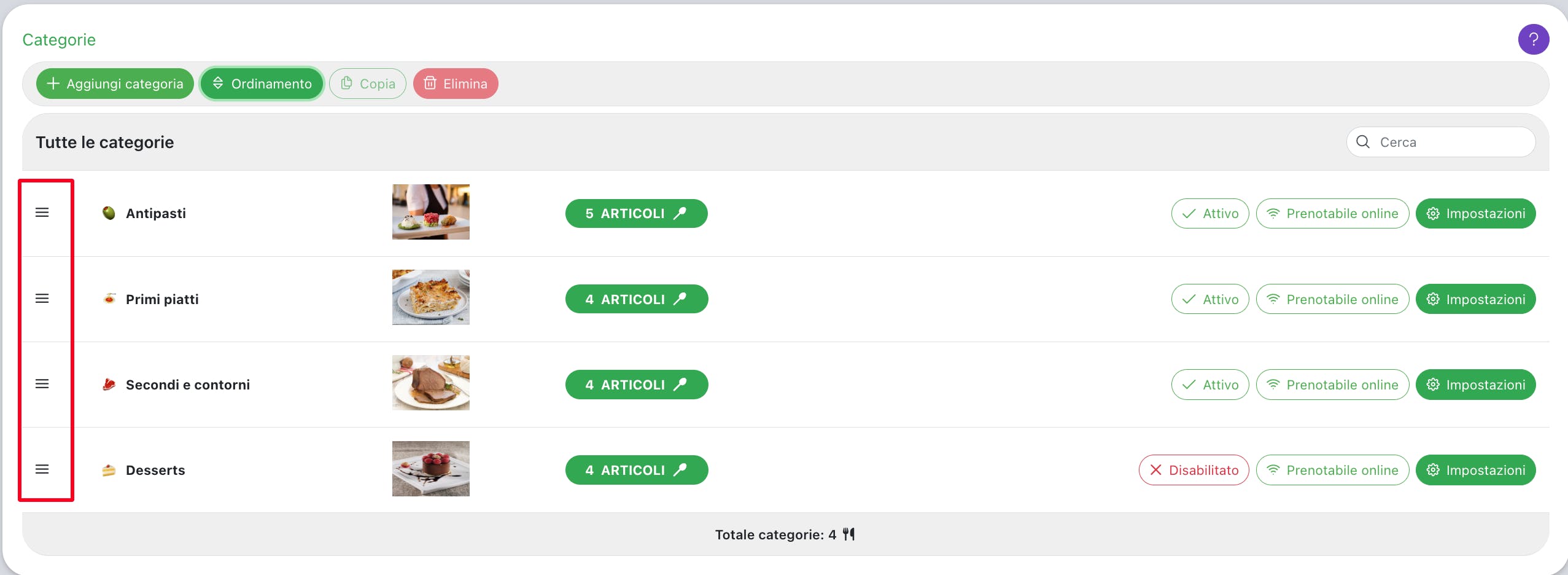
Task: Click the drag handle icon for Antipasti
Action: click(x=42, y=213)
